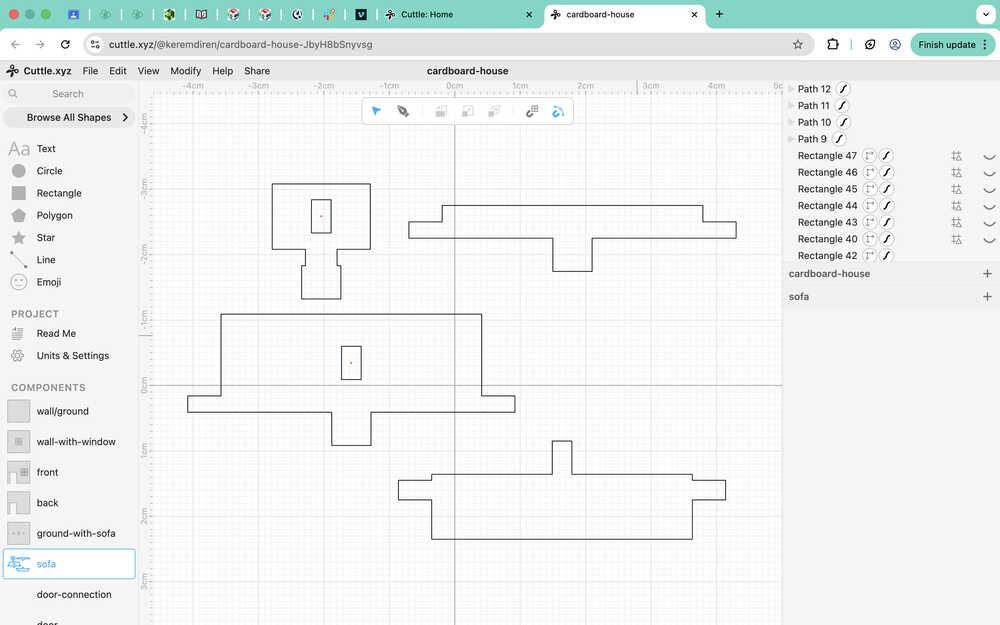Click the modifier icon in Rectangle 47 row
1000x625 pixels.
(x=956, y=156)
